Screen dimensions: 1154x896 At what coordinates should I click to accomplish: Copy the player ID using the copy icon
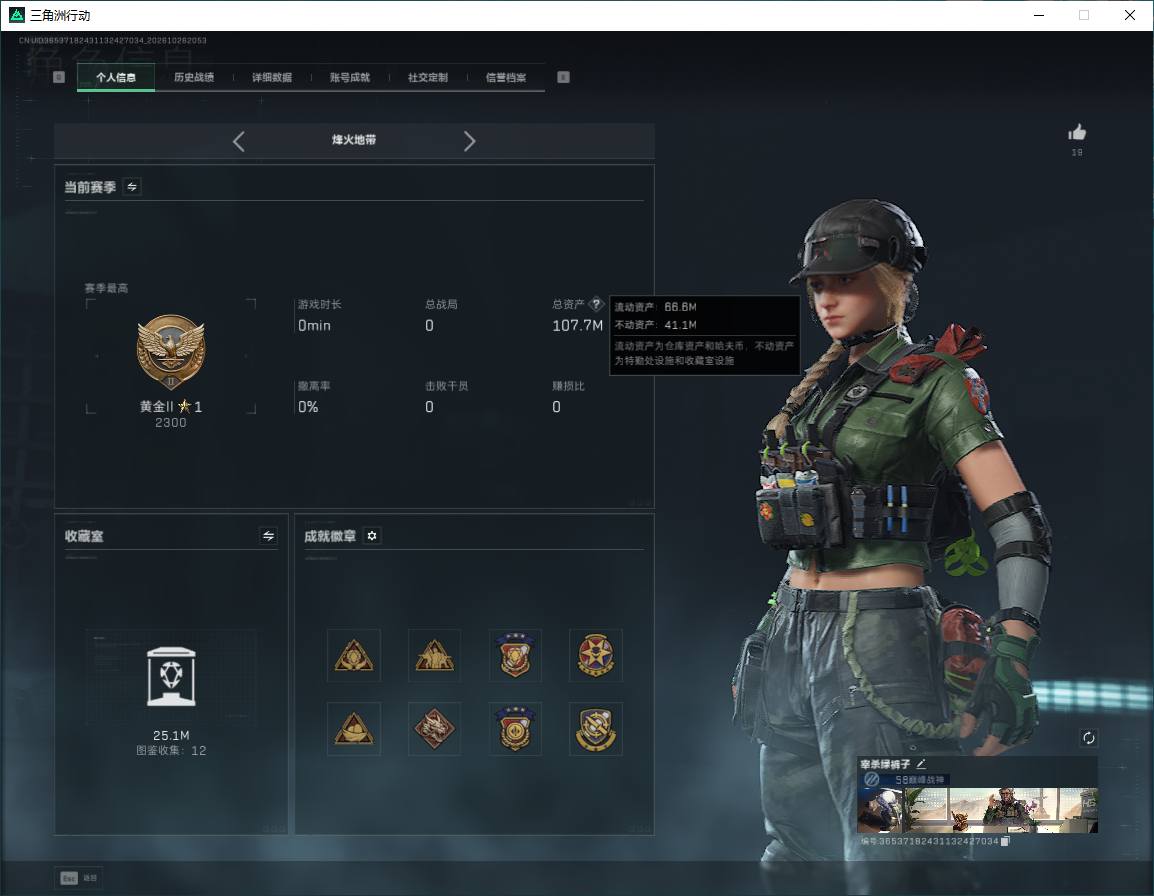(1005, 841)
